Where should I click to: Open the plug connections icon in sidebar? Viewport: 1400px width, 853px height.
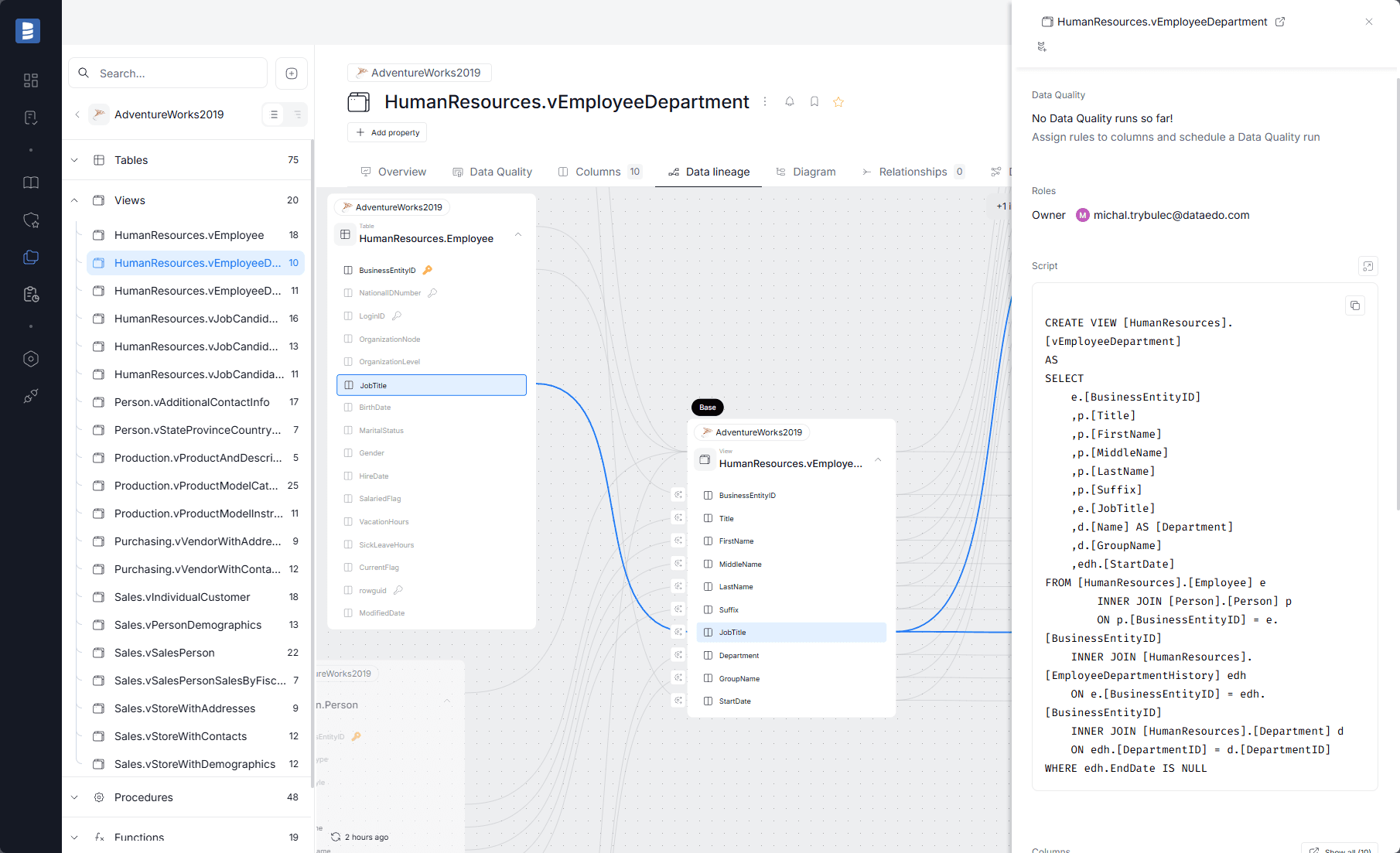coord(31,396)
